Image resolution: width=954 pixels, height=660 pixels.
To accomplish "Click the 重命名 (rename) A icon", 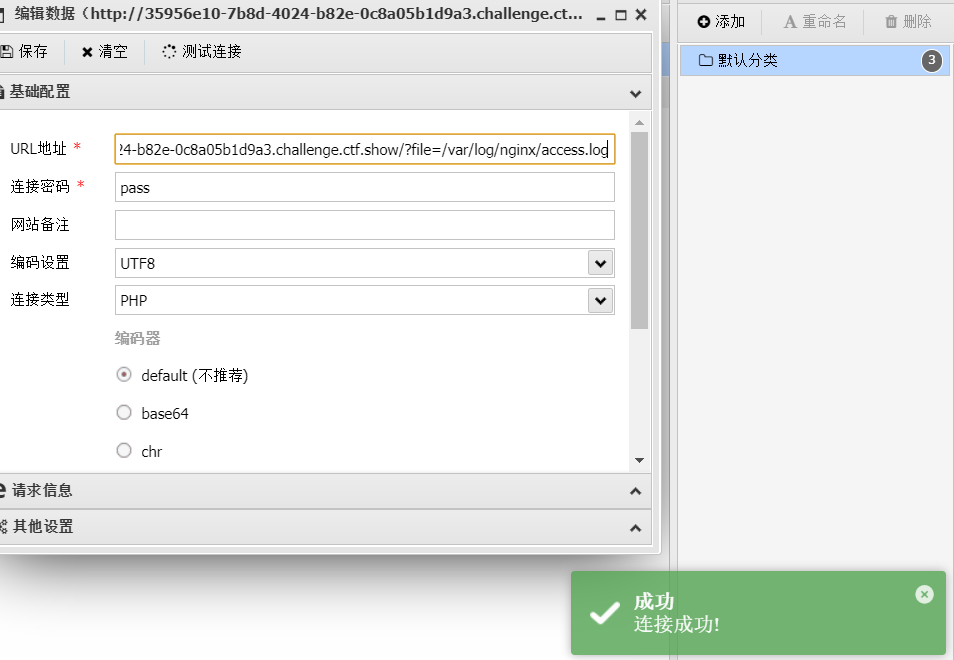I will click(790, 23).
